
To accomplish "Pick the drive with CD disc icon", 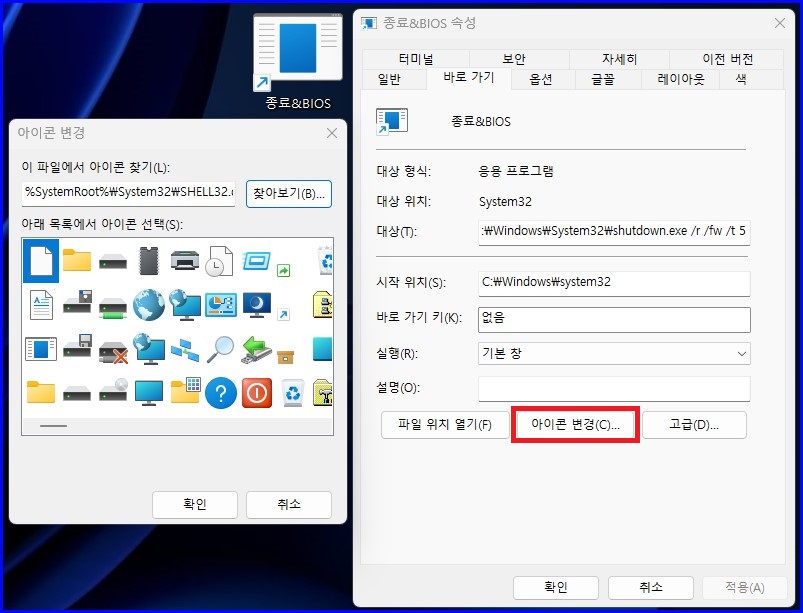I will [113, 390].
